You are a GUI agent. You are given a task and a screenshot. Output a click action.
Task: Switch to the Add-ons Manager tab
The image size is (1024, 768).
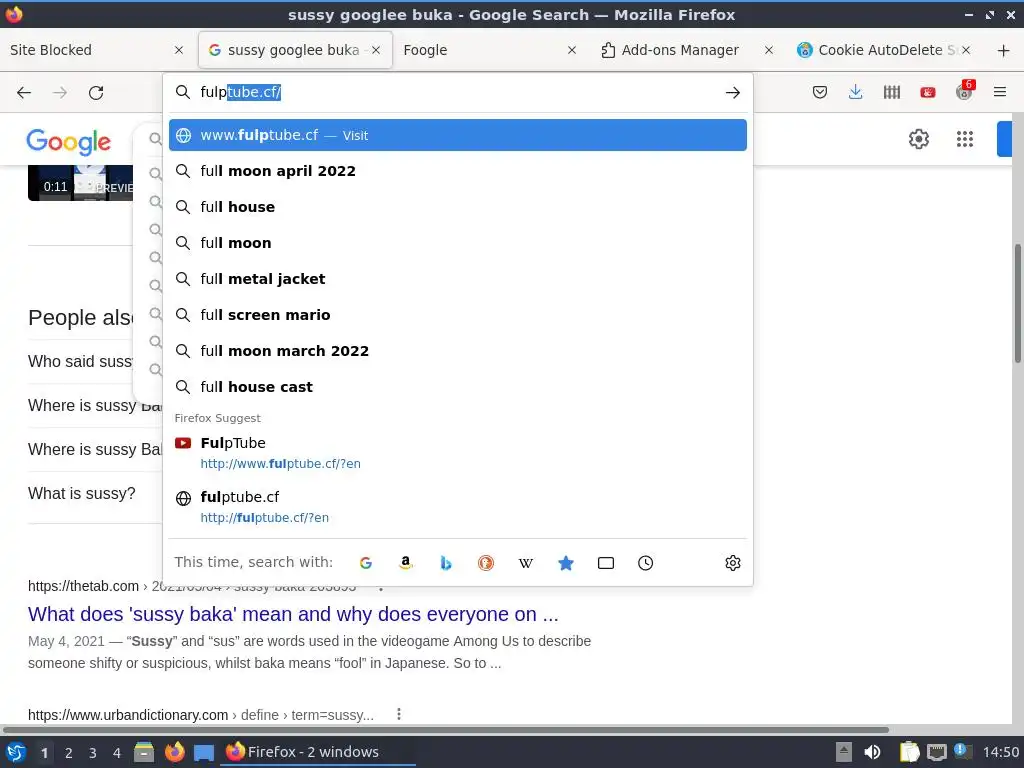[x=687, y=50]
